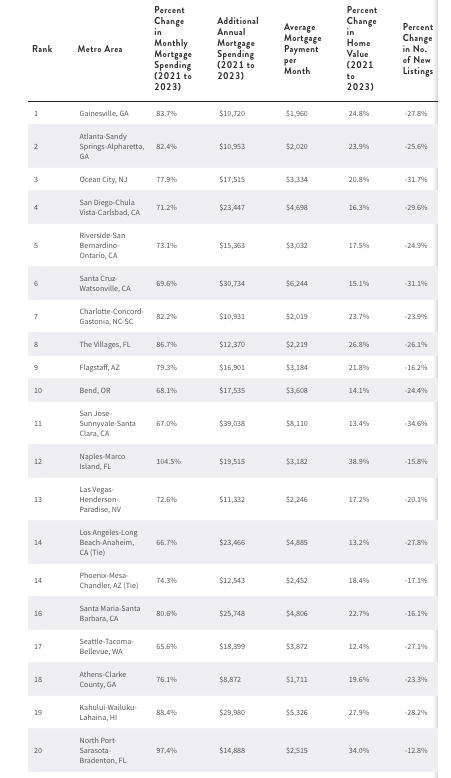Click the $8,110 San Jose mortgage payment
Viewport: 451px width, 778px height.
(x=297, y=423)
